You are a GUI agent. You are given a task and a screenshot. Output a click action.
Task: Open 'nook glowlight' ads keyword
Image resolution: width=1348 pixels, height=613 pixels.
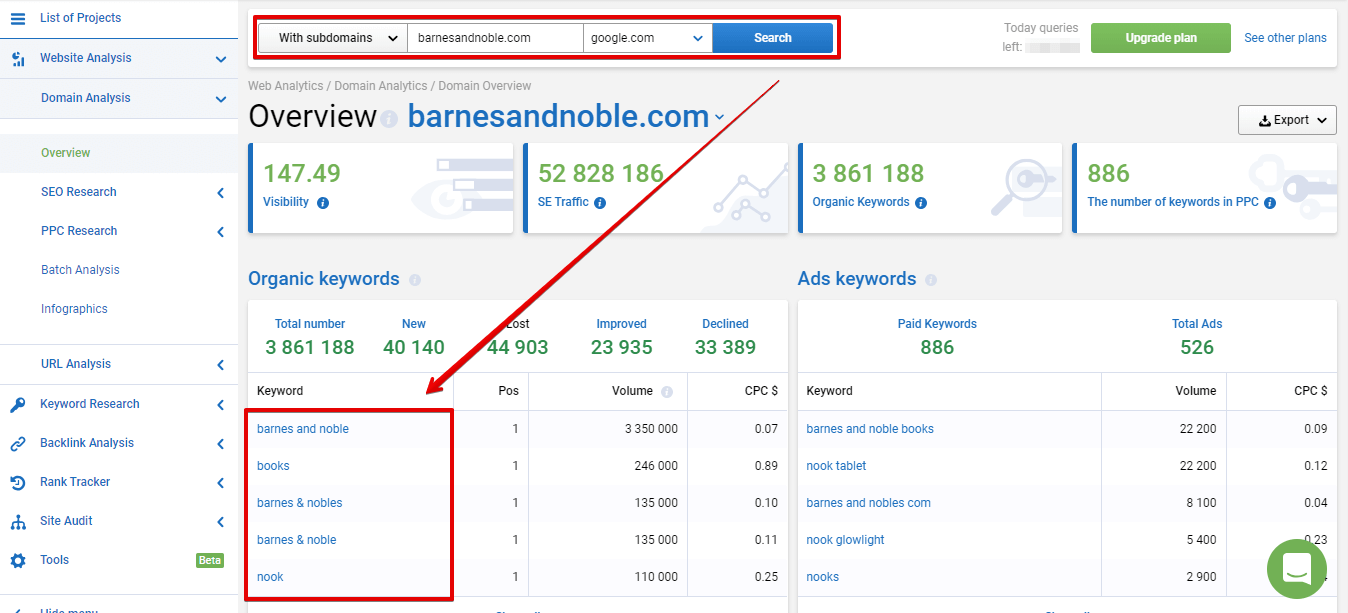[x=846, y=540]
